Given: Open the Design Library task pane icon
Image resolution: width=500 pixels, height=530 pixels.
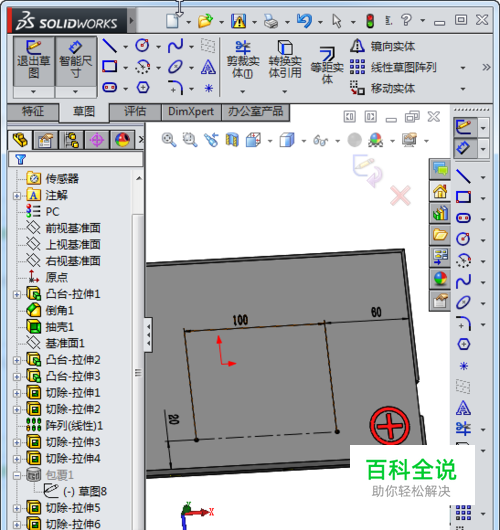Looking at the screenshot, I should [440, 213].
